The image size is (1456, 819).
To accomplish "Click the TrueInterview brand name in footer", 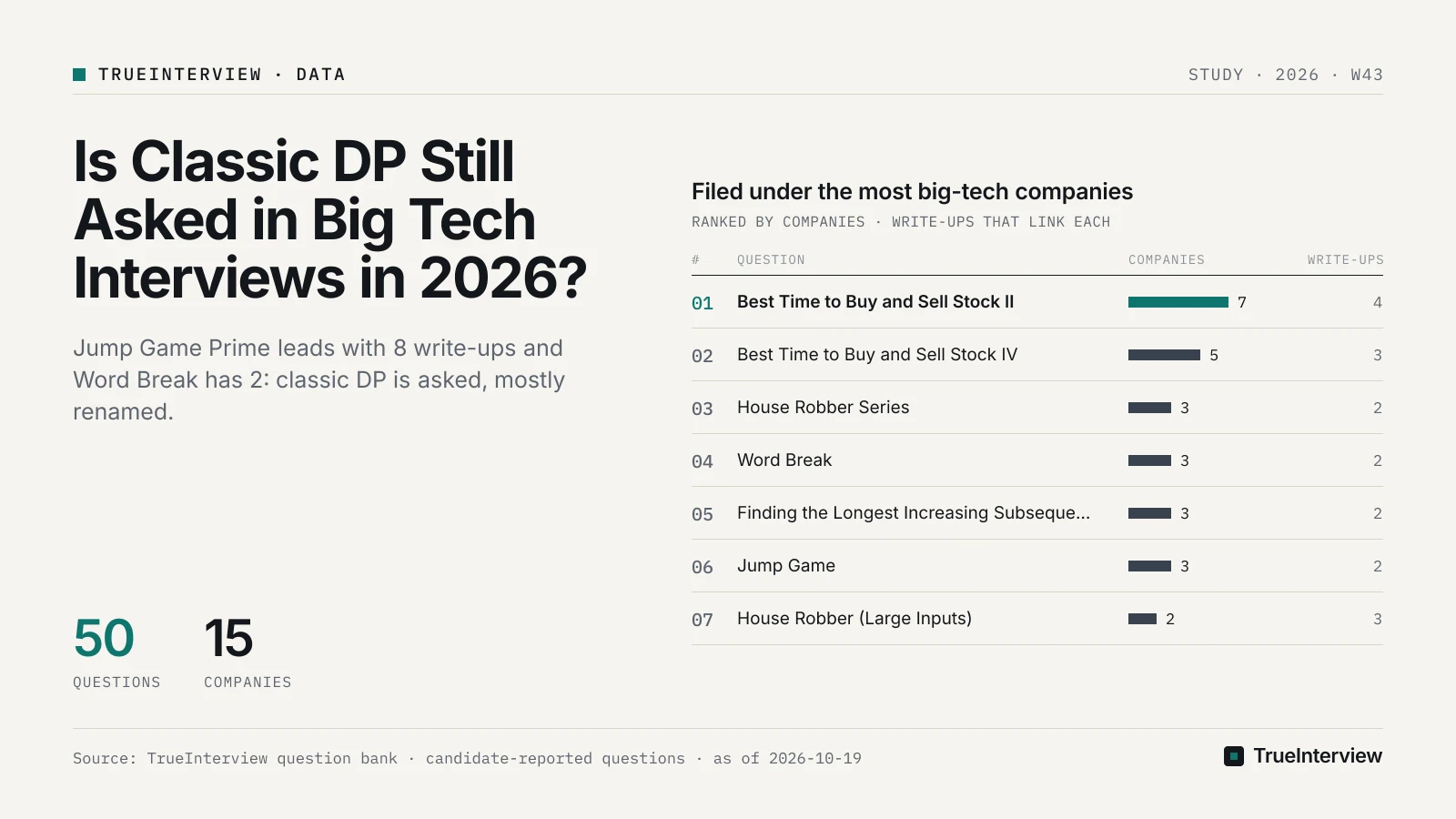I will (x=1318, y=756).
